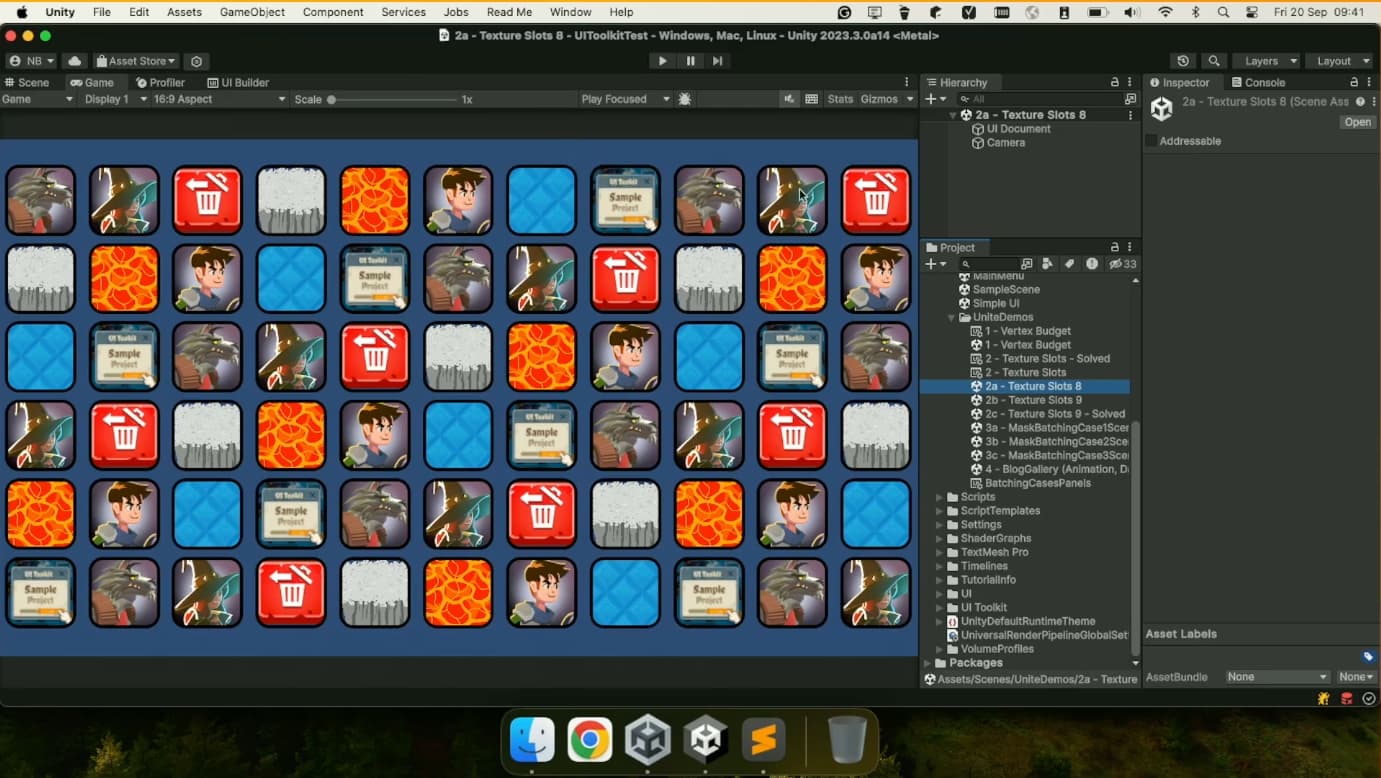Click the hidden items eye icon showing 33

[x=1116, y=263]
